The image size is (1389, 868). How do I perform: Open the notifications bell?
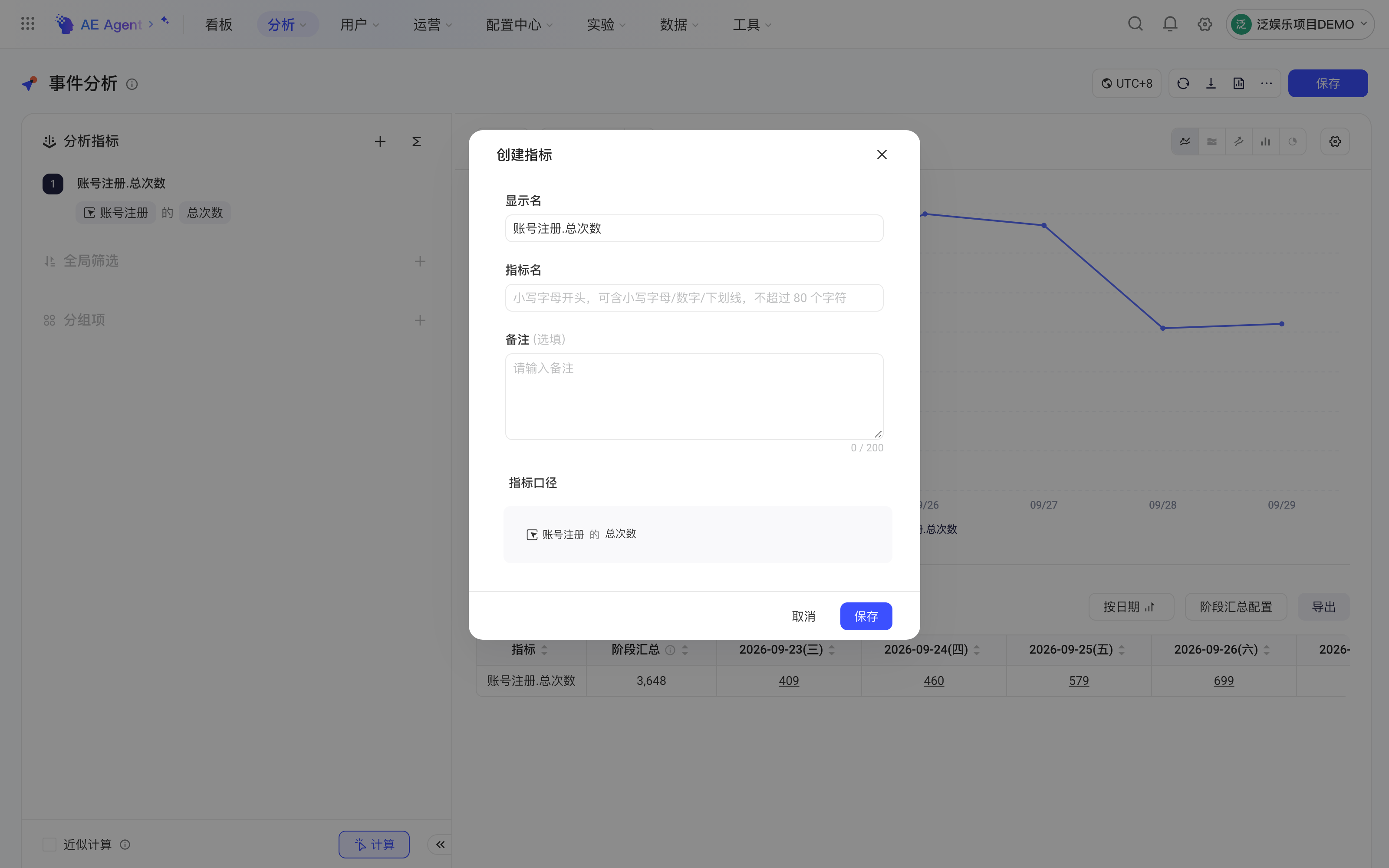tap(1170, 24)
